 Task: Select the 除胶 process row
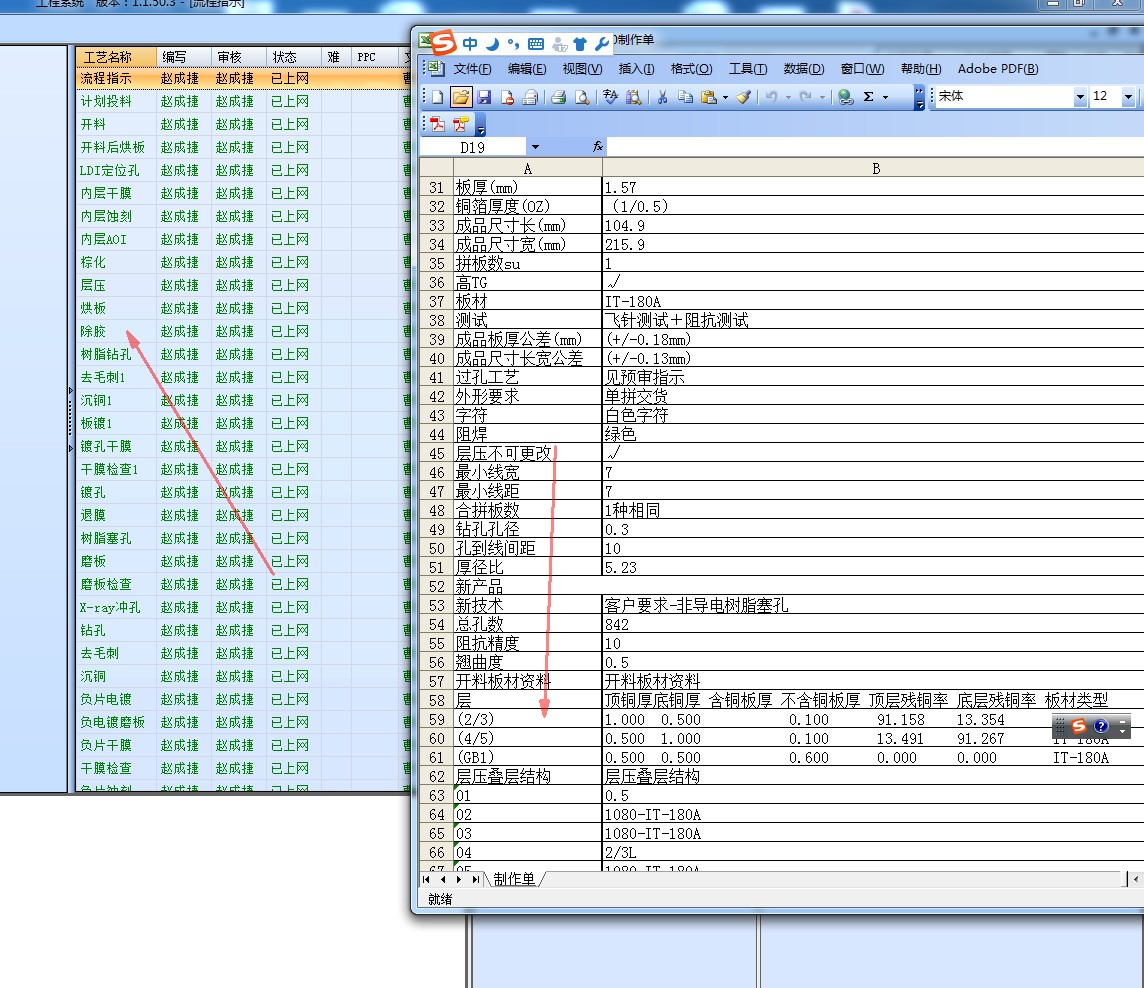click(x=243, y=331)
